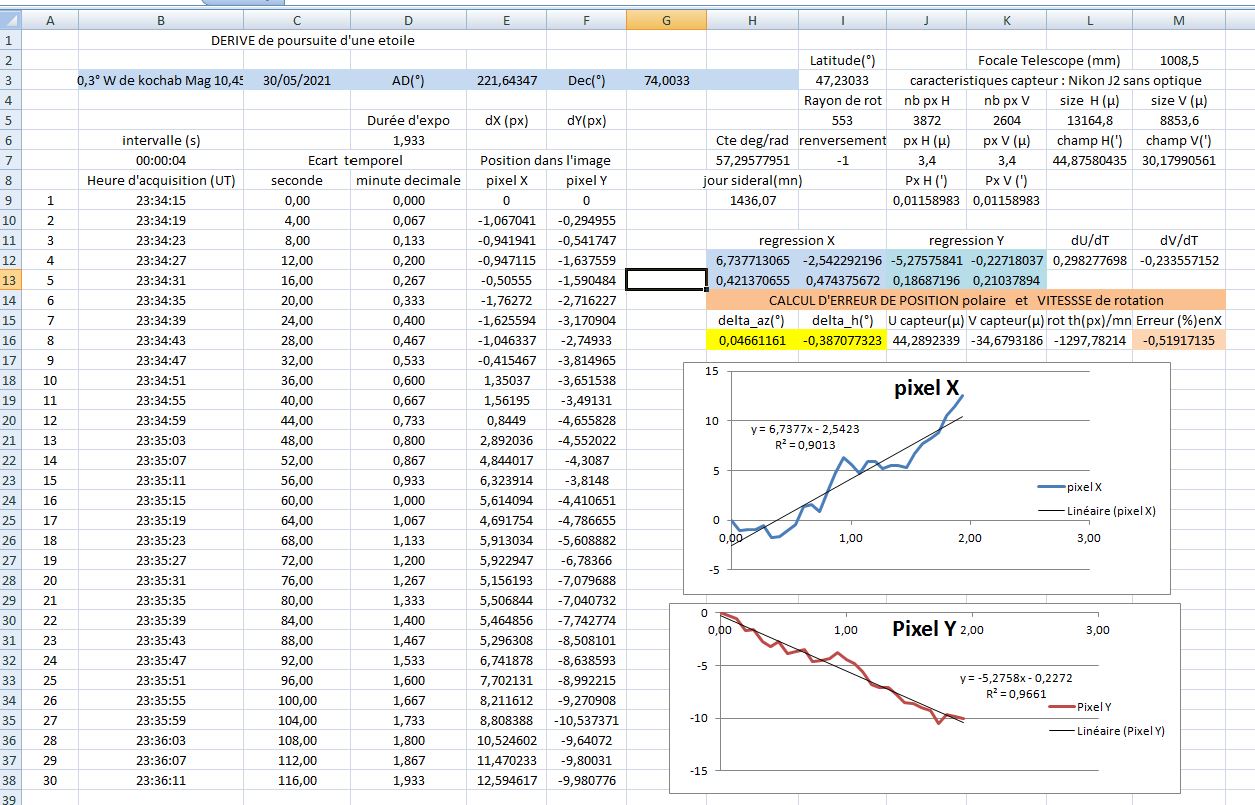Screen dimensions: 1255x805
Task: Click the regression slope cell 6,737713065
Action: pyautogui.click(x=753, y=260)
